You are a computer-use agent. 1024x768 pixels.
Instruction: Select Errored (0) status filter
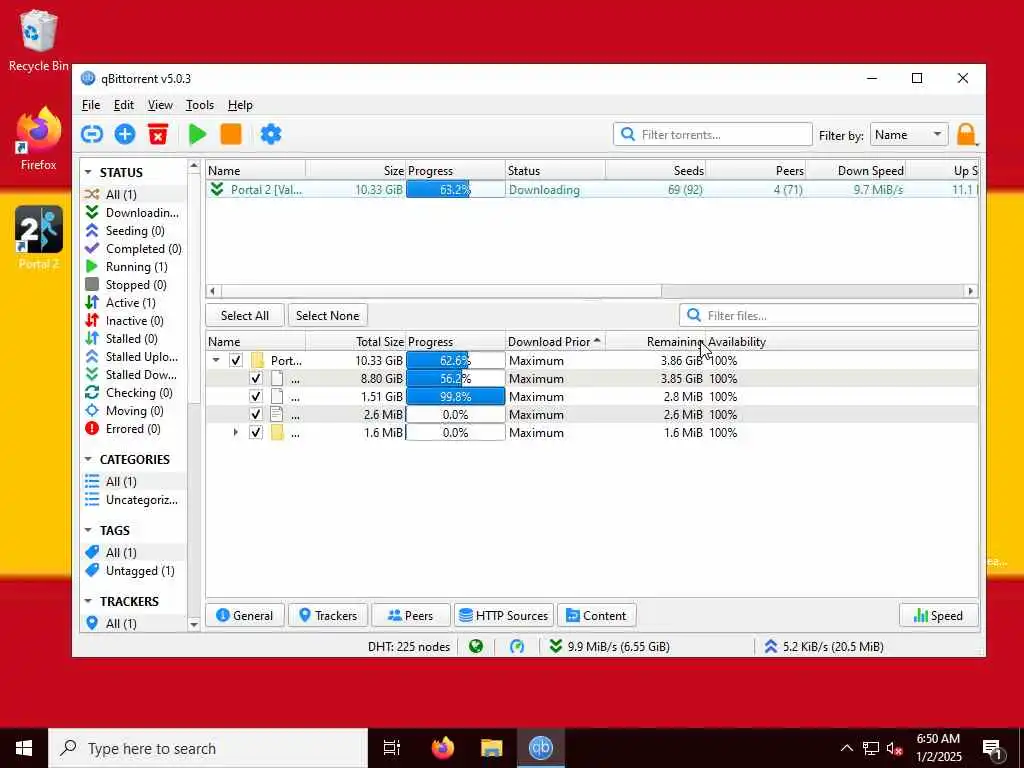133,428
